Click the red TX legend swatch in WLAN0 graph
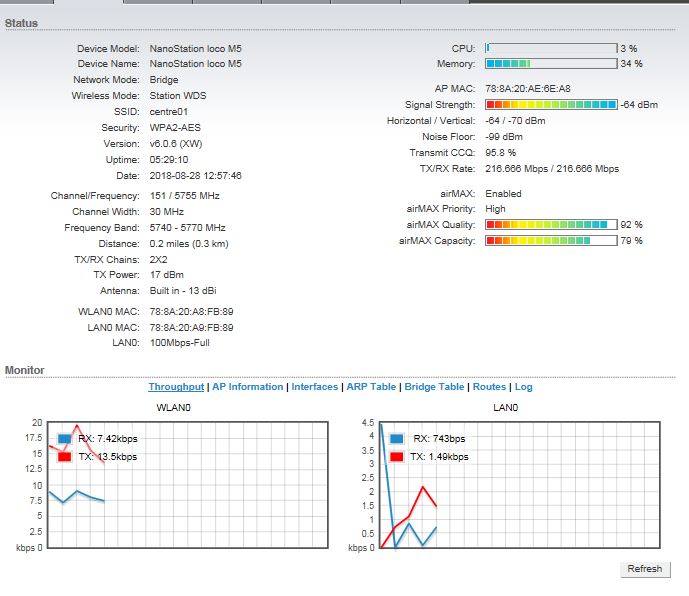689x596 pixels. [64, 457]
